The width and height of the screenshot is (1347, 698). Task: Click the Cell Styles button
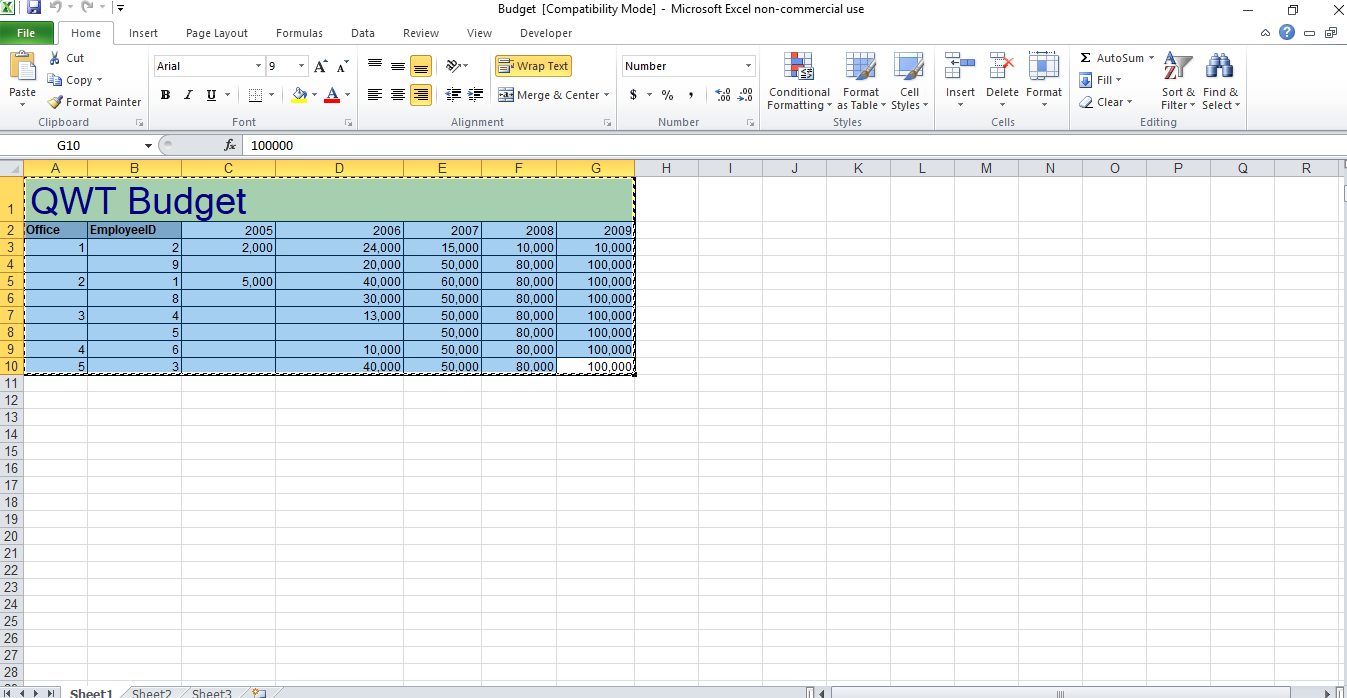point(909,82)
